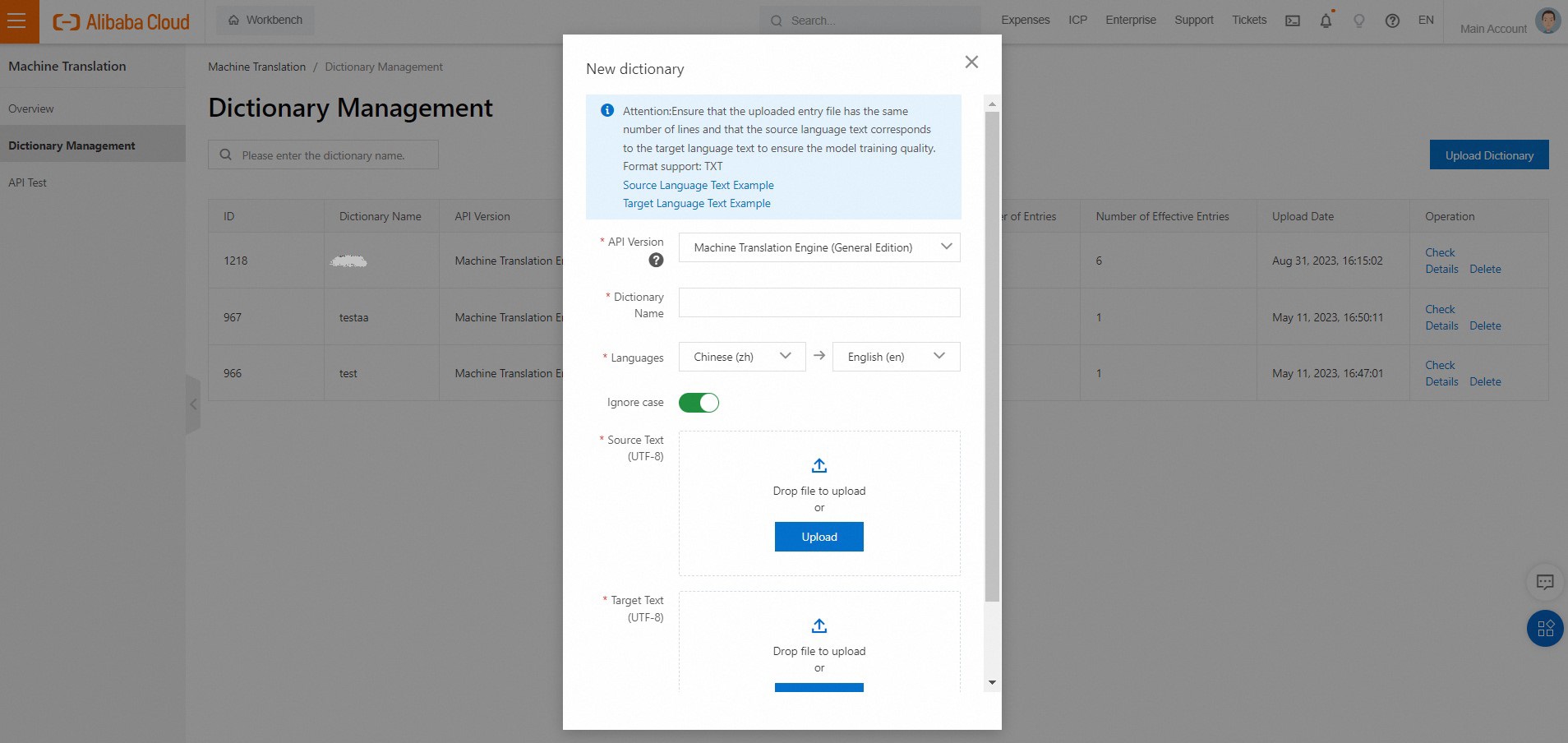Click the blue floating quick-access grid icon
The image size is (1568, 743).
point(1545,629)
